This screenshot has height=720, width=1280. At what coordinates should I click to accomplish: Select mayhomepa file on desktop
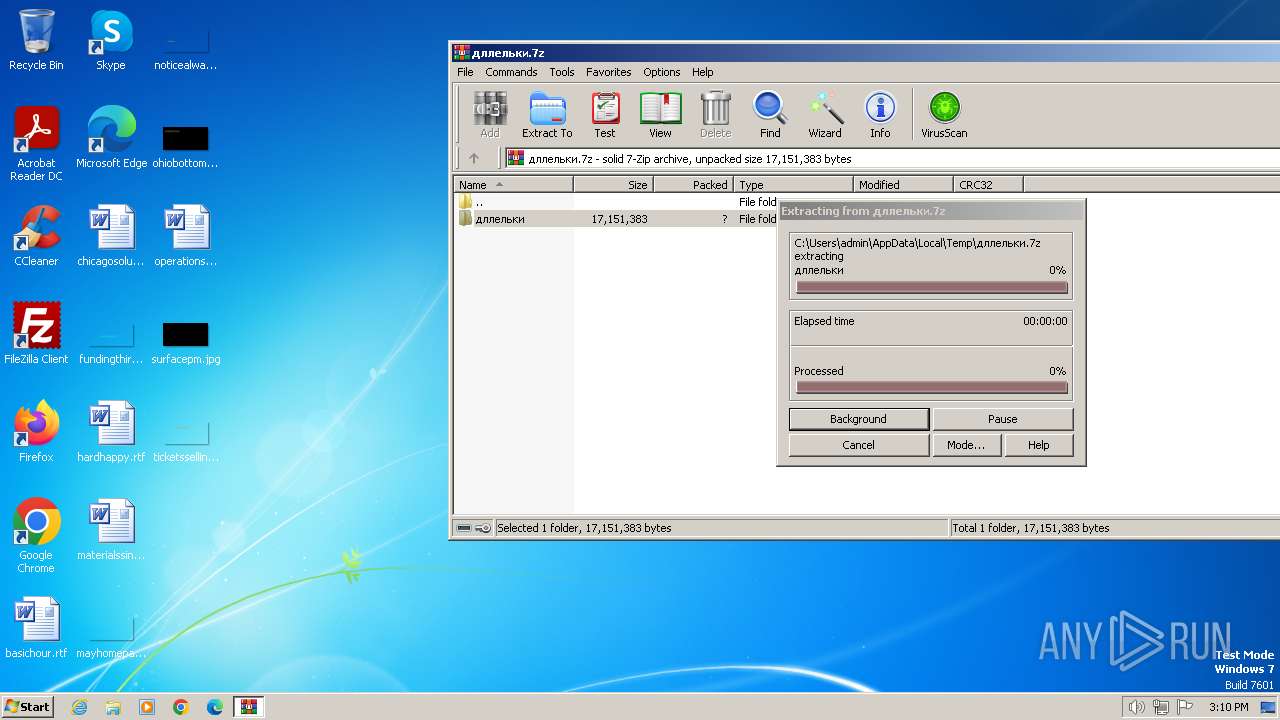(111, 634)
